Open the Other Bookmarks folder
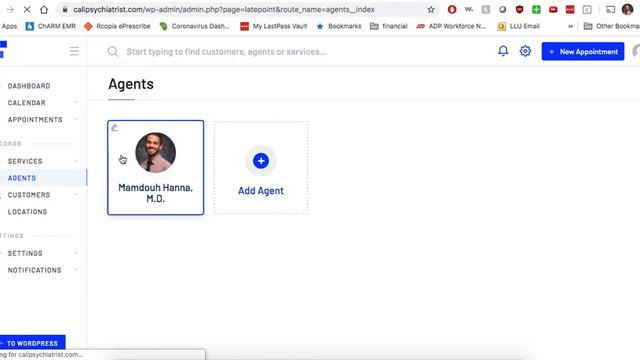This screenshot has height=360, width=640. click(611, 26)
